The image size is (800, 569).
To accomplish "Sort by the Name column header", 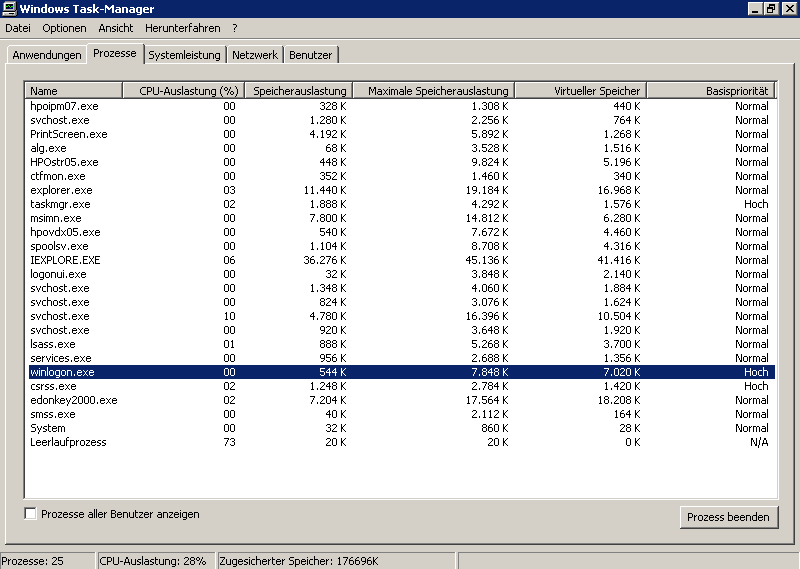I will coord(74,91).
